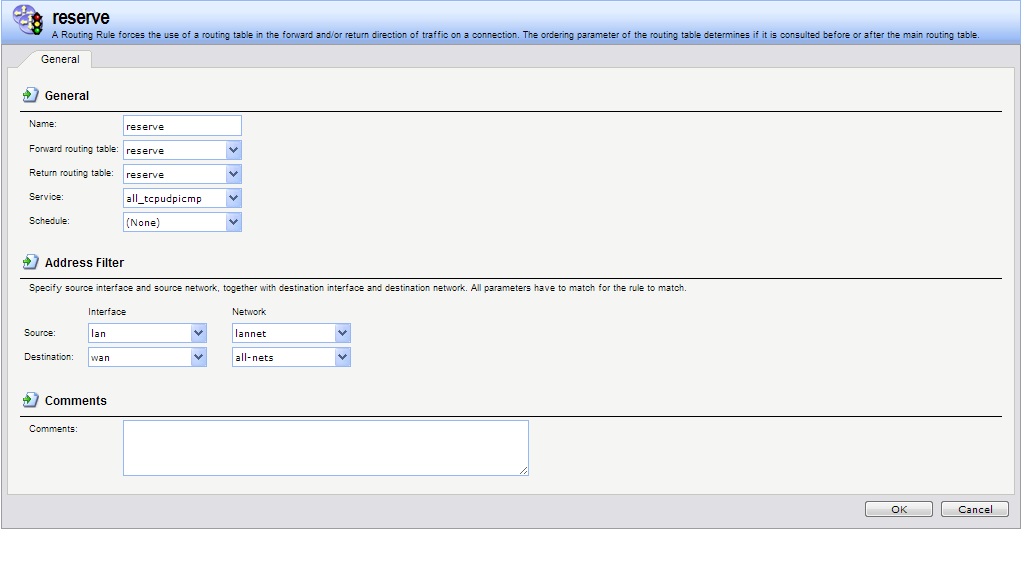Viewport: 1026px width, 566px height.
Task: Open the Forward routing table dropdown
Action: pyautogui.click(x=182, y=150)
